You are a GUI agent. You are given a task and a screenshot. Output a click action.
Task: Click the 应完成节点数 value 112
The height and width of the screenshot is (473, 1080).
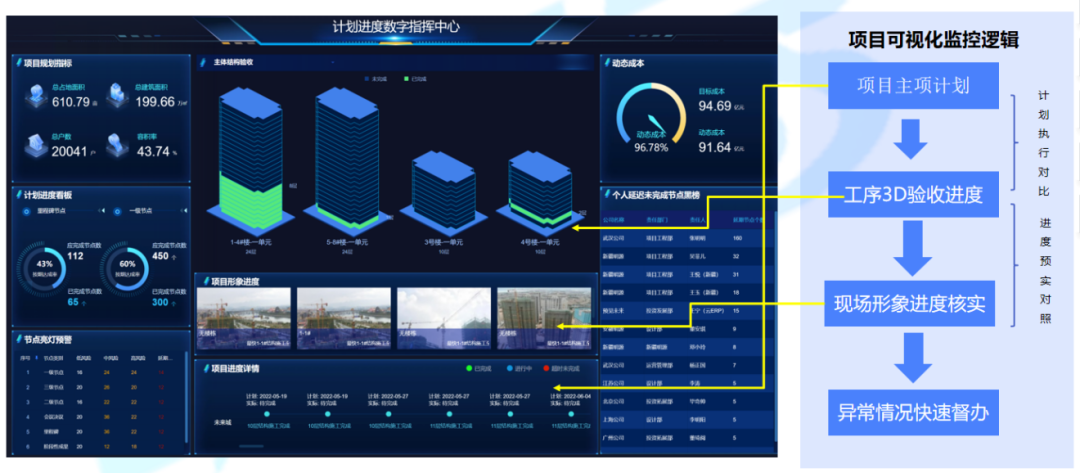point(75,256)
